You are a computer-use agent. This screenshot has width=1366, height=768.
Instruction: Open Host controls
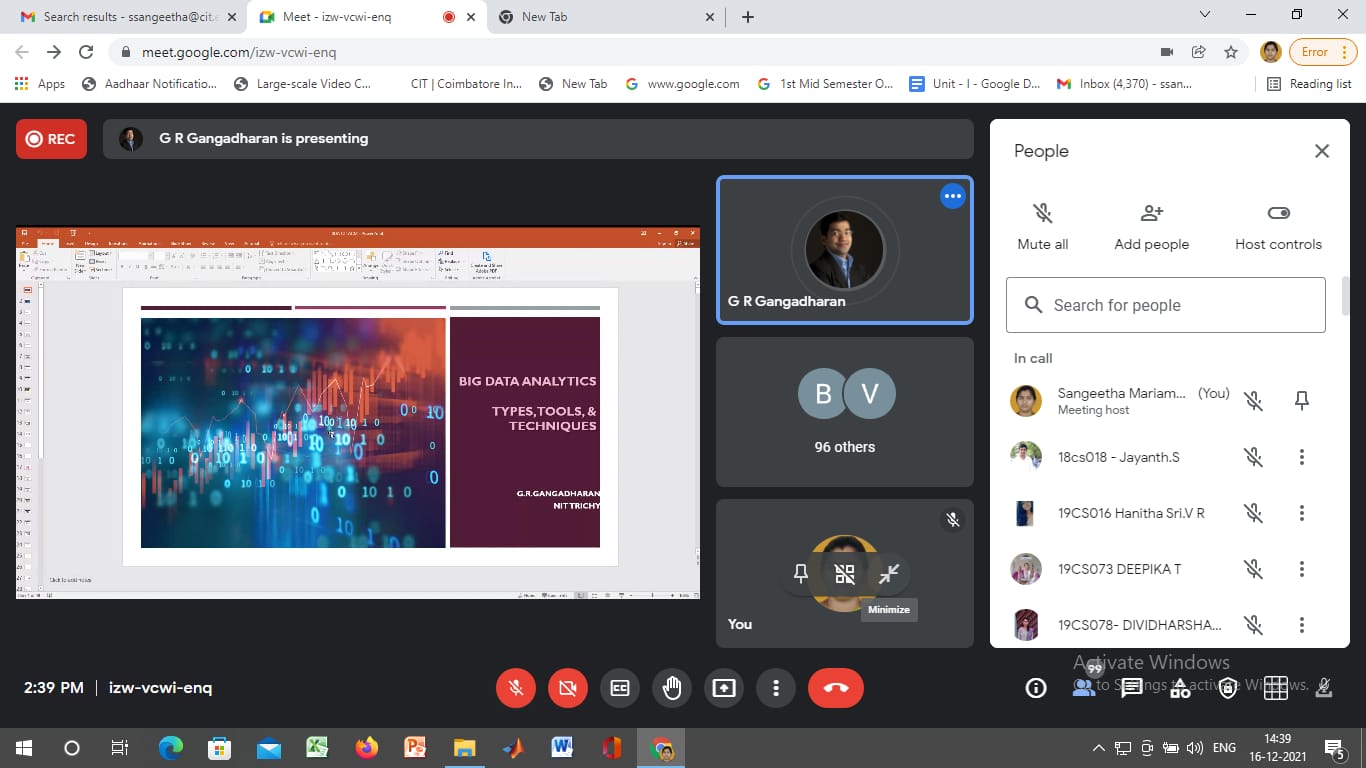click(x=1278, y=227)
